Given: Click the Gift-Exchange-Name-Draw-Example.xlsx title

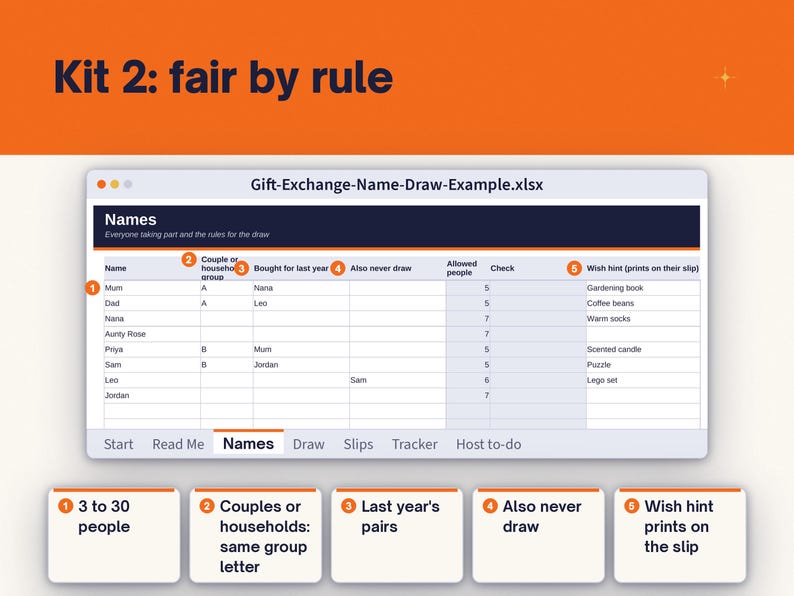Looking at the screenshot, I should coord(396,184).
